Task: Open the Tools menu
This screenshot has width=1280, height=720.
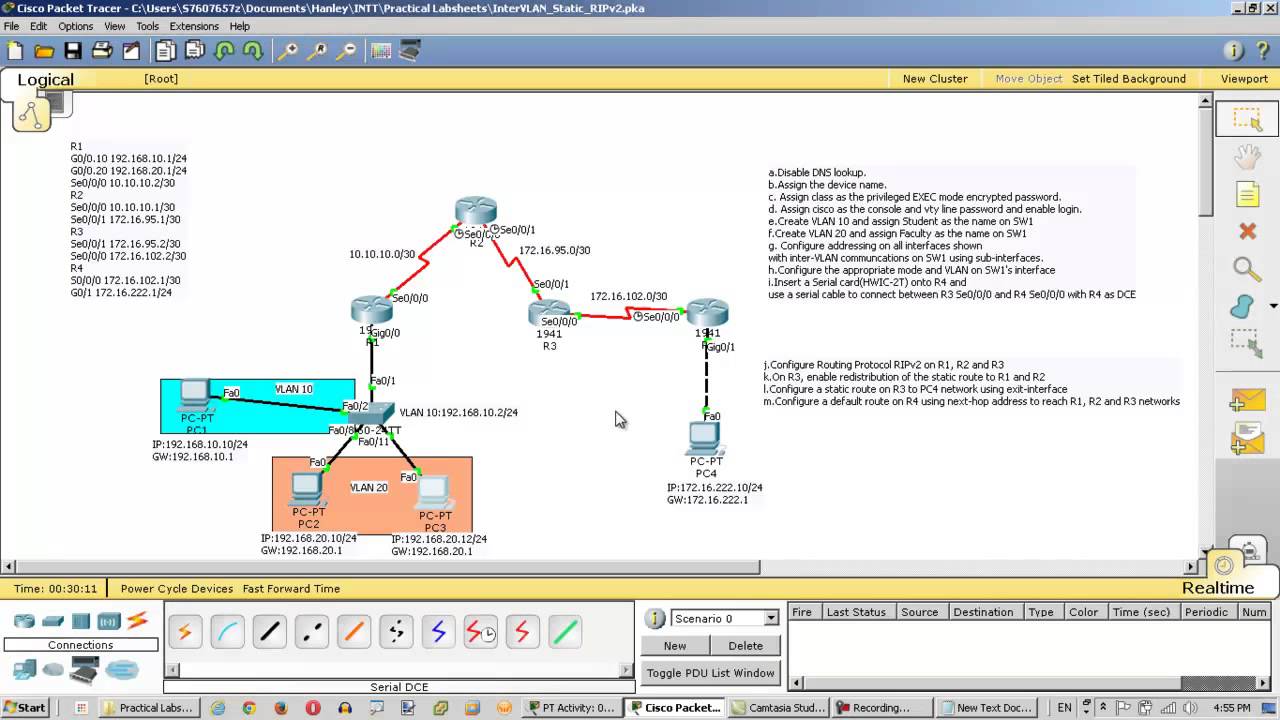Action: 147,26
